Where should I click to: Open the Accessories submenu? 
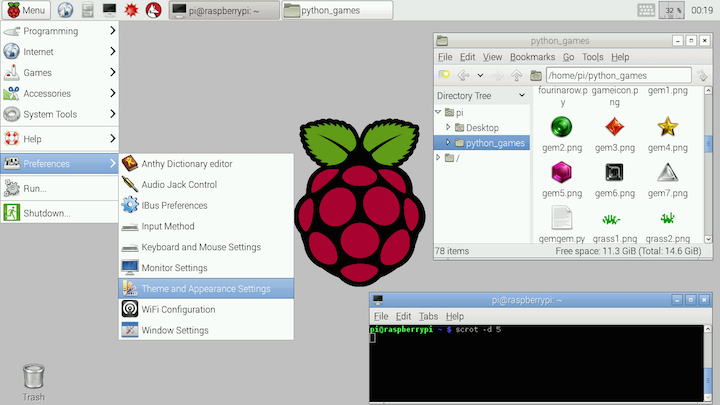[60, 93]
